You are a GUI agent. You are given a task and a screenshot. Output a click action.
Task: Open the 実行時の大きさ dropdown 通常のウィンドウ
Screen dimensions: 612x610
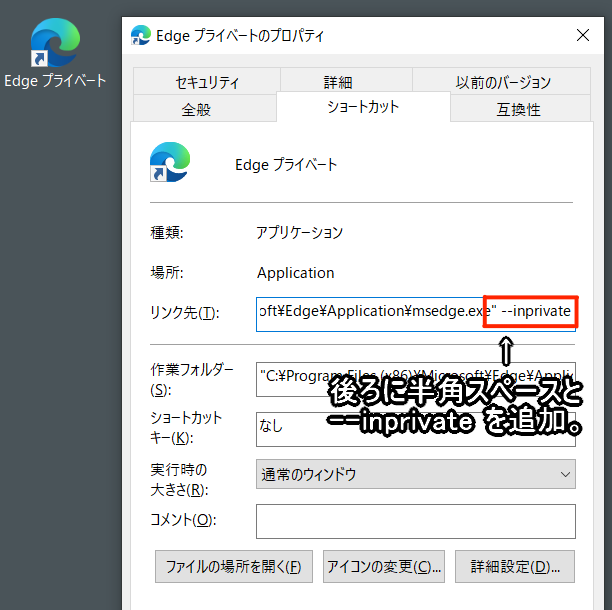416,474
